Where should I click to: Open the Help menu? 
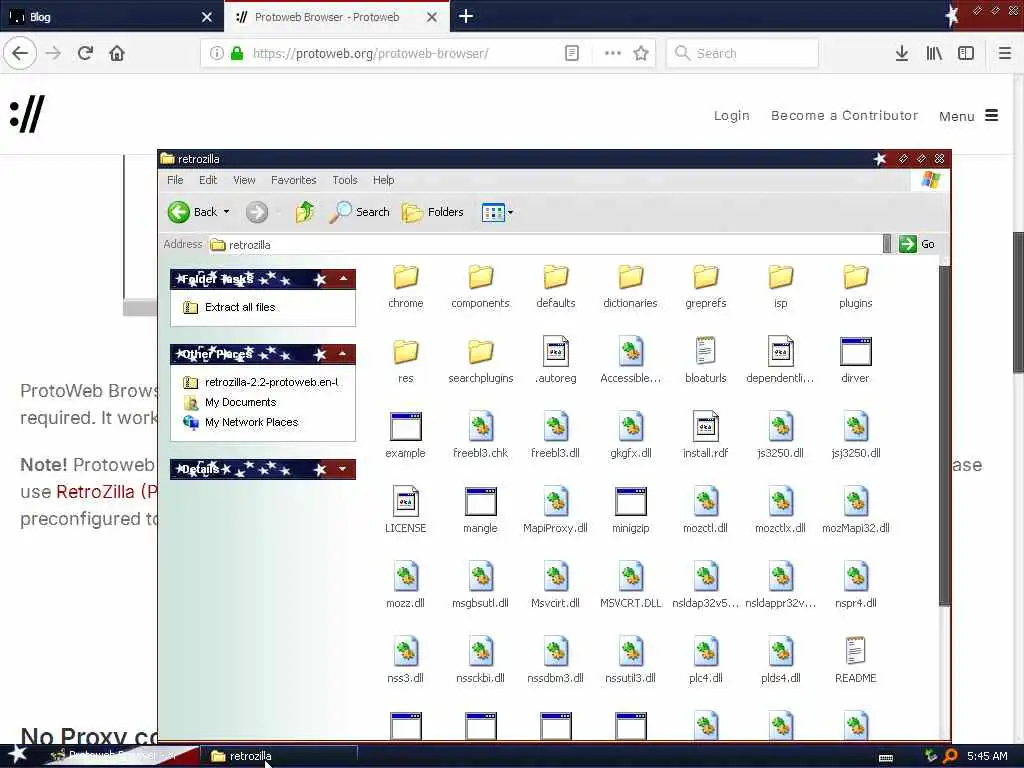tap(383, 180)
